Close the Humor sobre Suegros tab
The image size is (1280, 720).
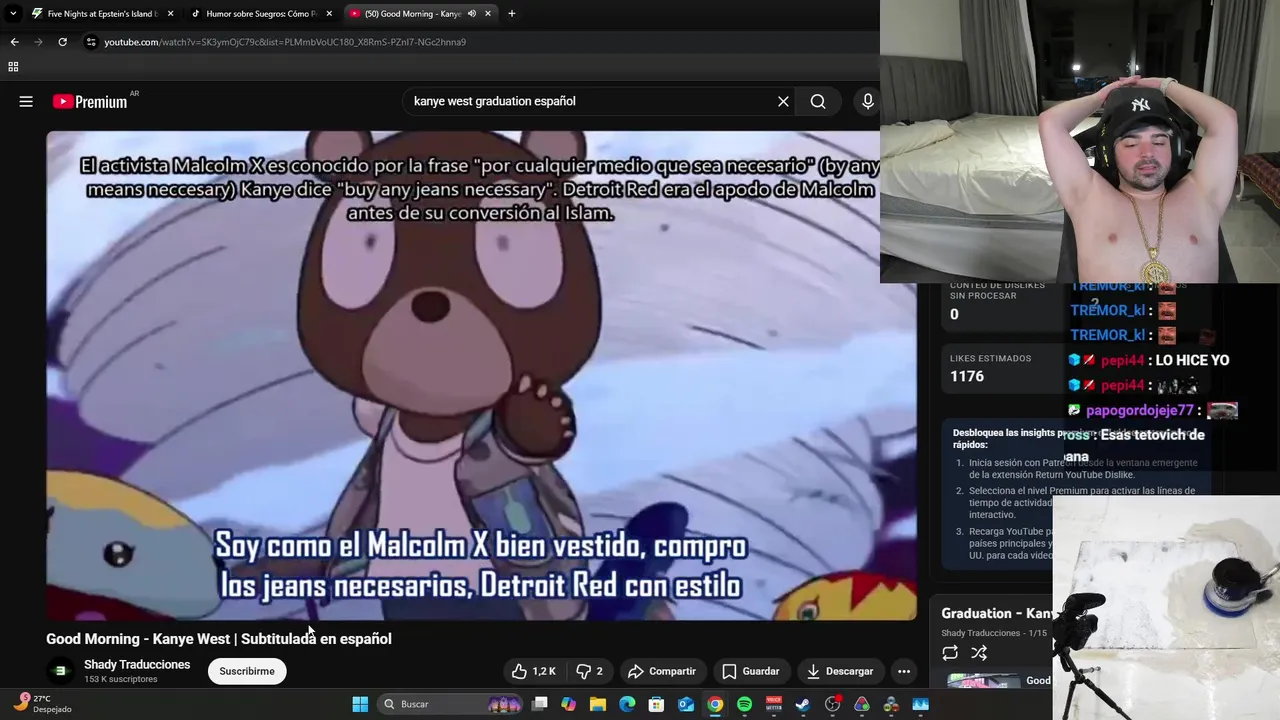click(x=330, y=13)
